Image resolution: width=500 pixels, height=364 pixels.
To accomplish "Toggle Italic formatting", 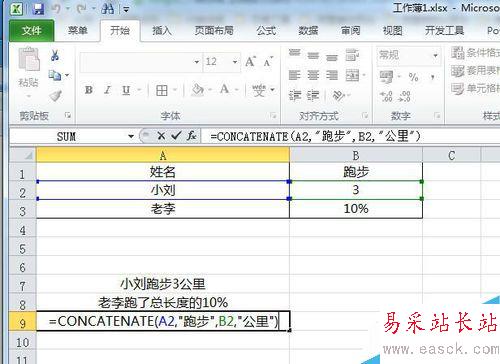I will tap(107, 90).
